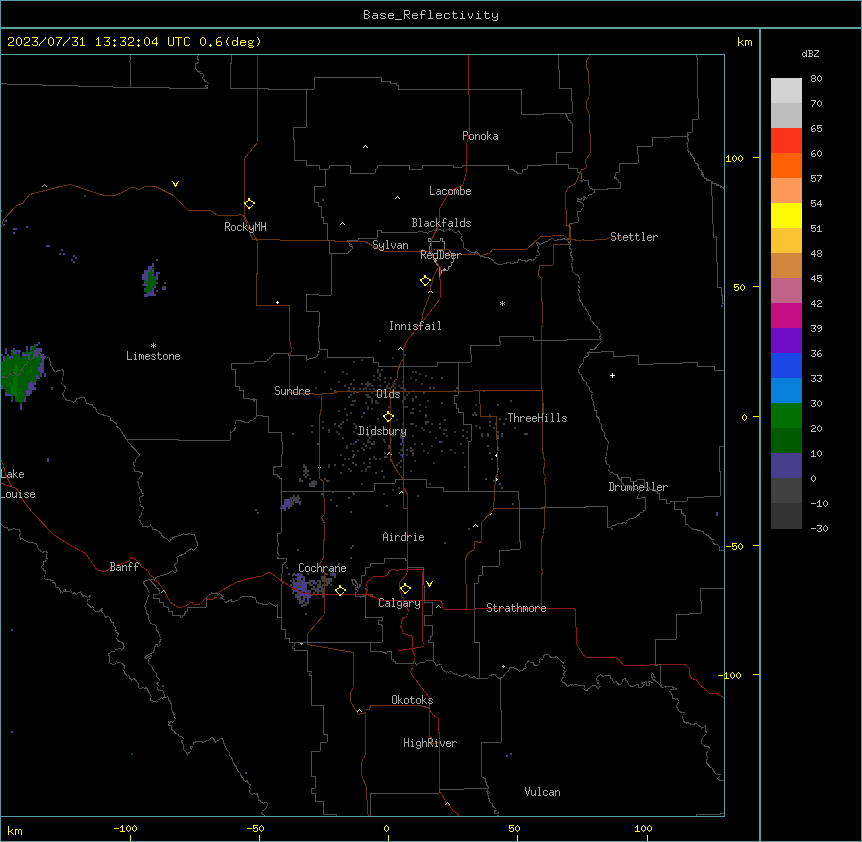Click the yellow diamond marker above Calgary label
The height and width of the screenshot is (842, 862).
point(406,589)
